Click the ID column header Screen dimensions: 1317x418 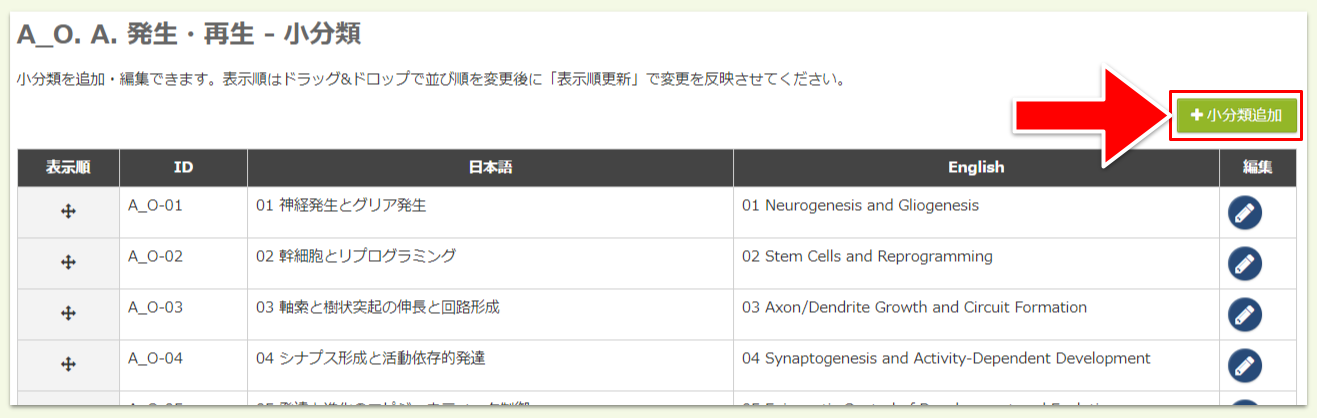(x=183, y=168)
